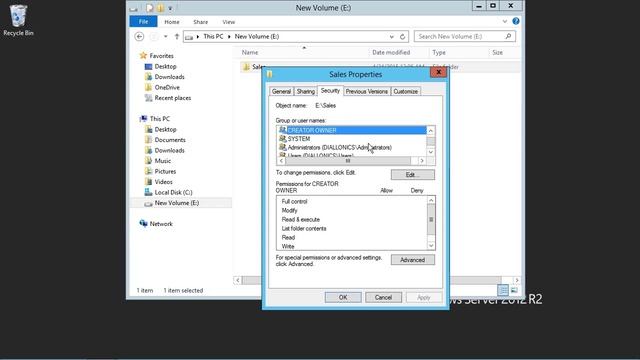Click the Properties quick access toolbar icon

point(149,8)
